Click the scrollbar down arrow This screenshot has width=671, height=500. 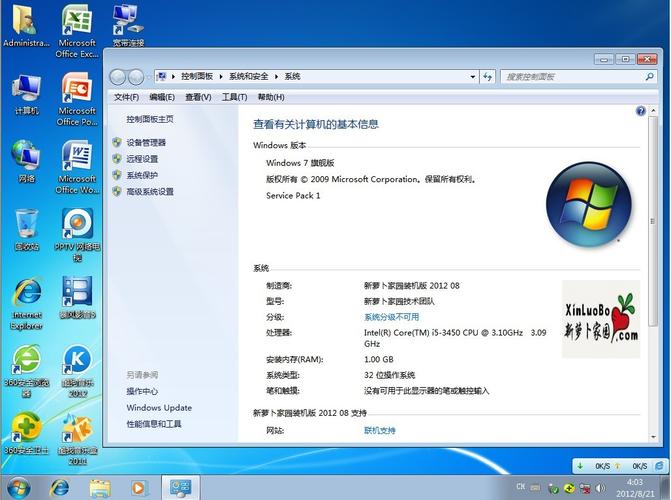[653, 437]
